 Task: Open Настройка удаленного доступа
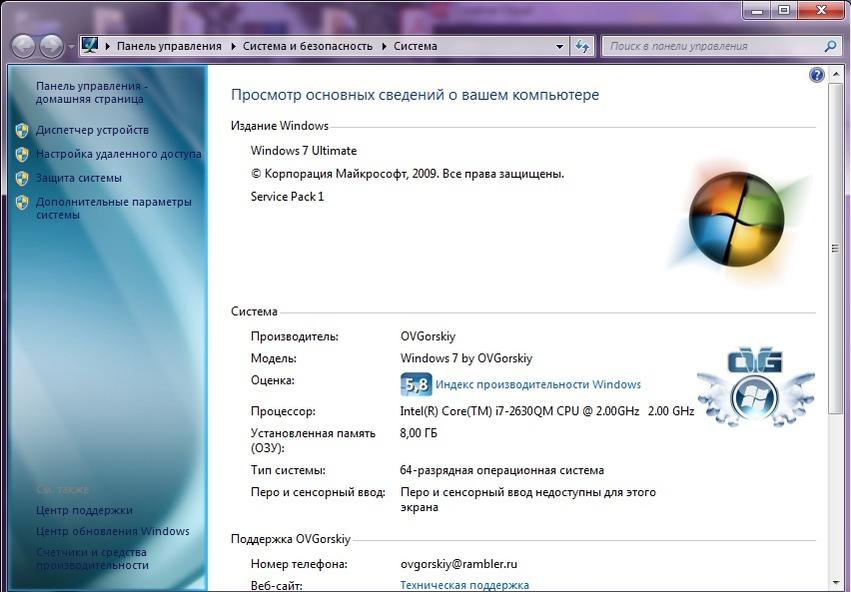[x=118, y=154]
